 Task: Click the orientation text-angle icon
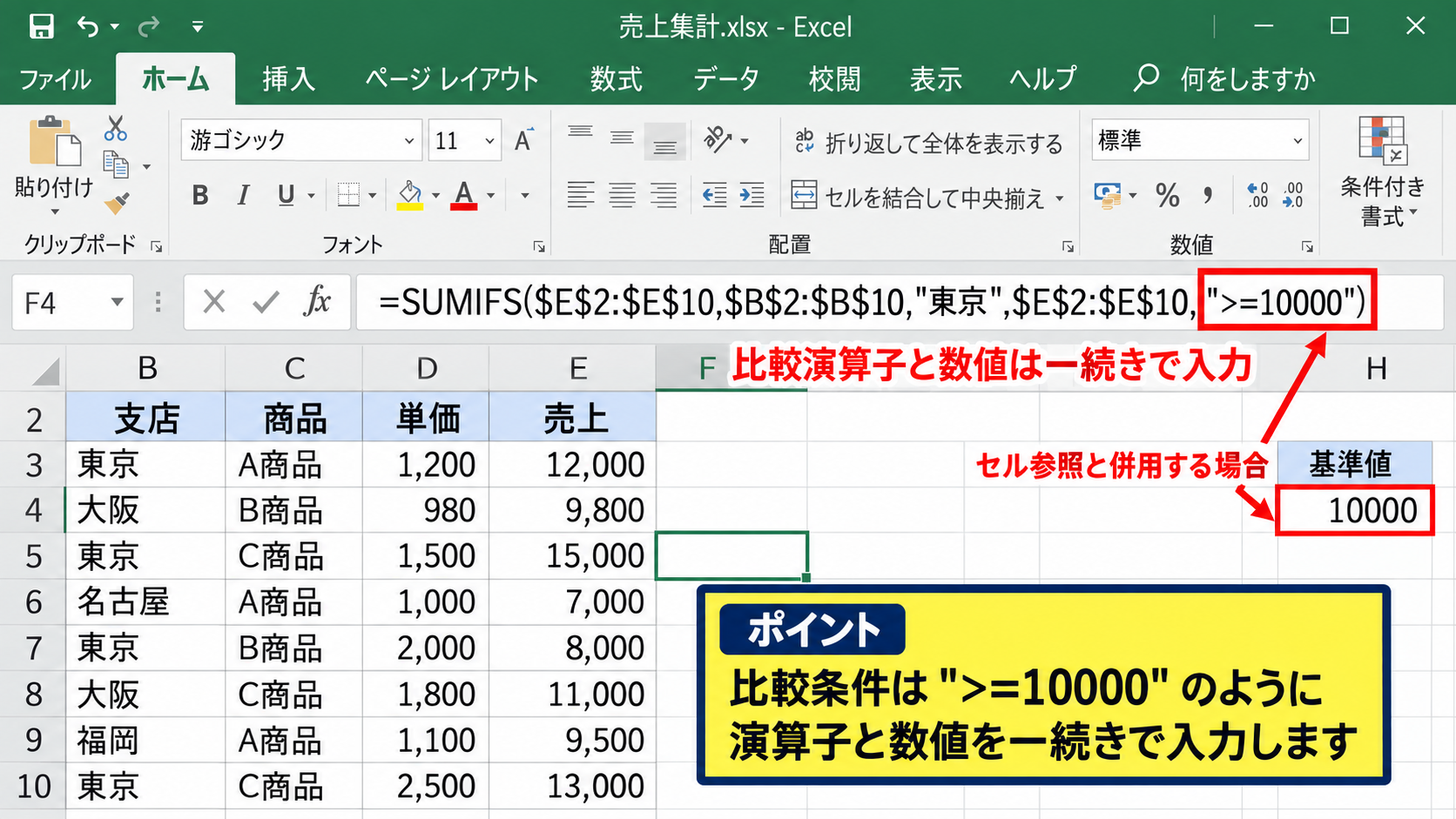point(718,139)
